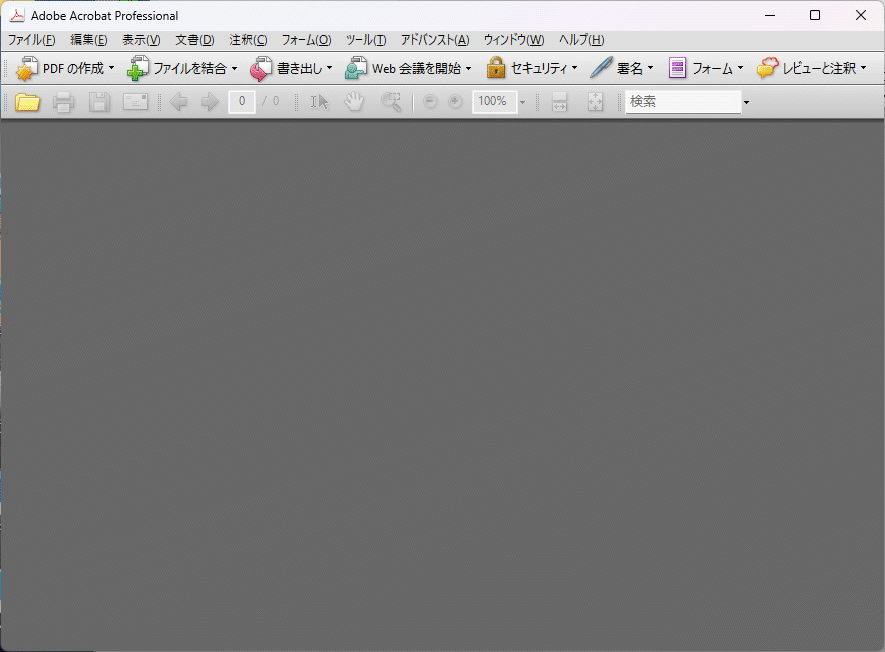The width and height of the screenshot is (885, 652).
Task: Select the Marquee Zoom tool
Action: 391,102
